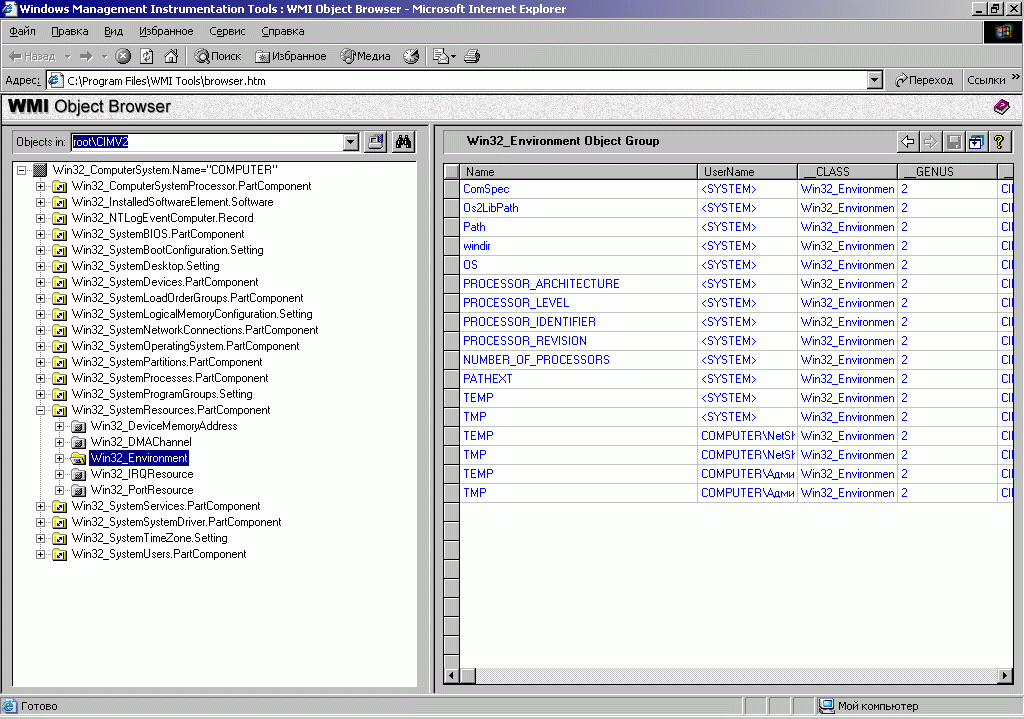Click the __CLASS column header

(848, 172)
